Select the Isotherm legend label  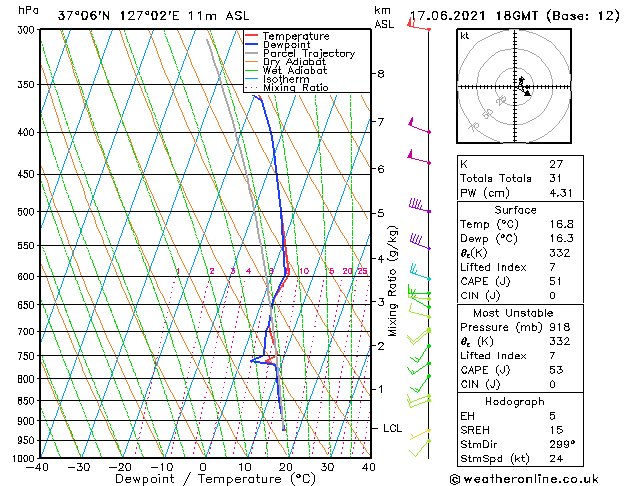click(x=286, y=79)
